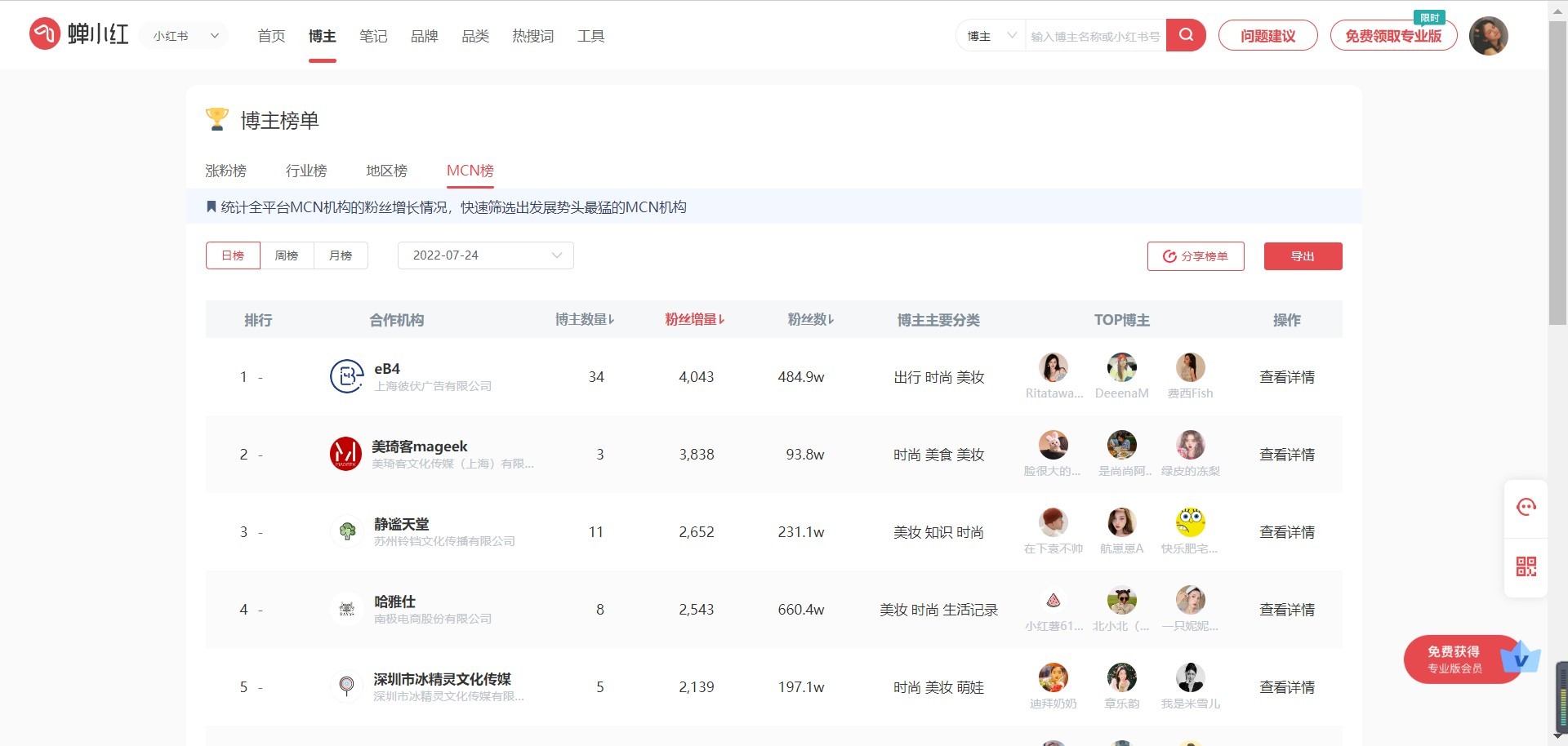1568x746 pixels.
Task: Click the 蝉小红 logo icon
Action: [x=45, y=34]
